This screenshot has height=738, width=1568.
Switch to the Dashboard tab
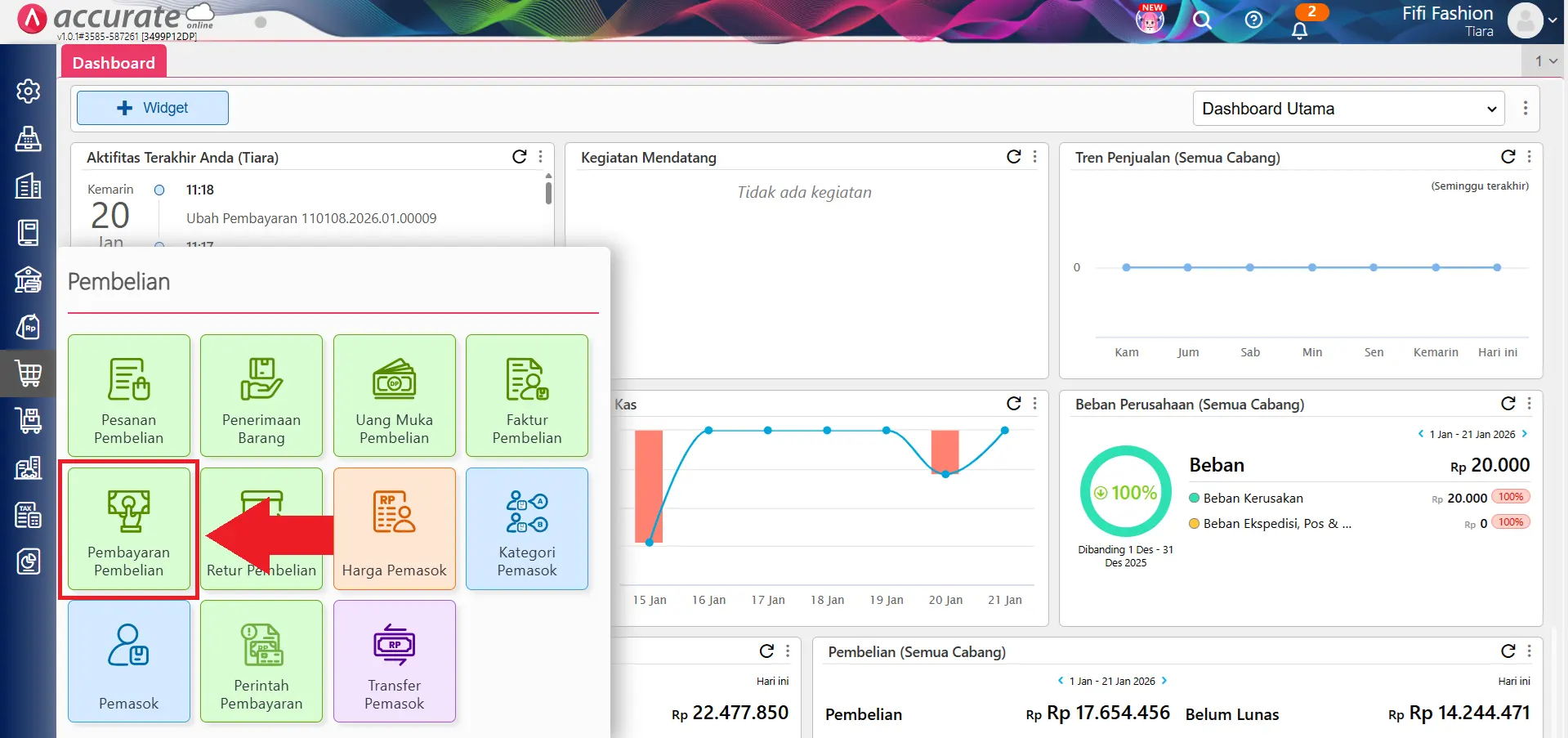(x=114, y=63)
